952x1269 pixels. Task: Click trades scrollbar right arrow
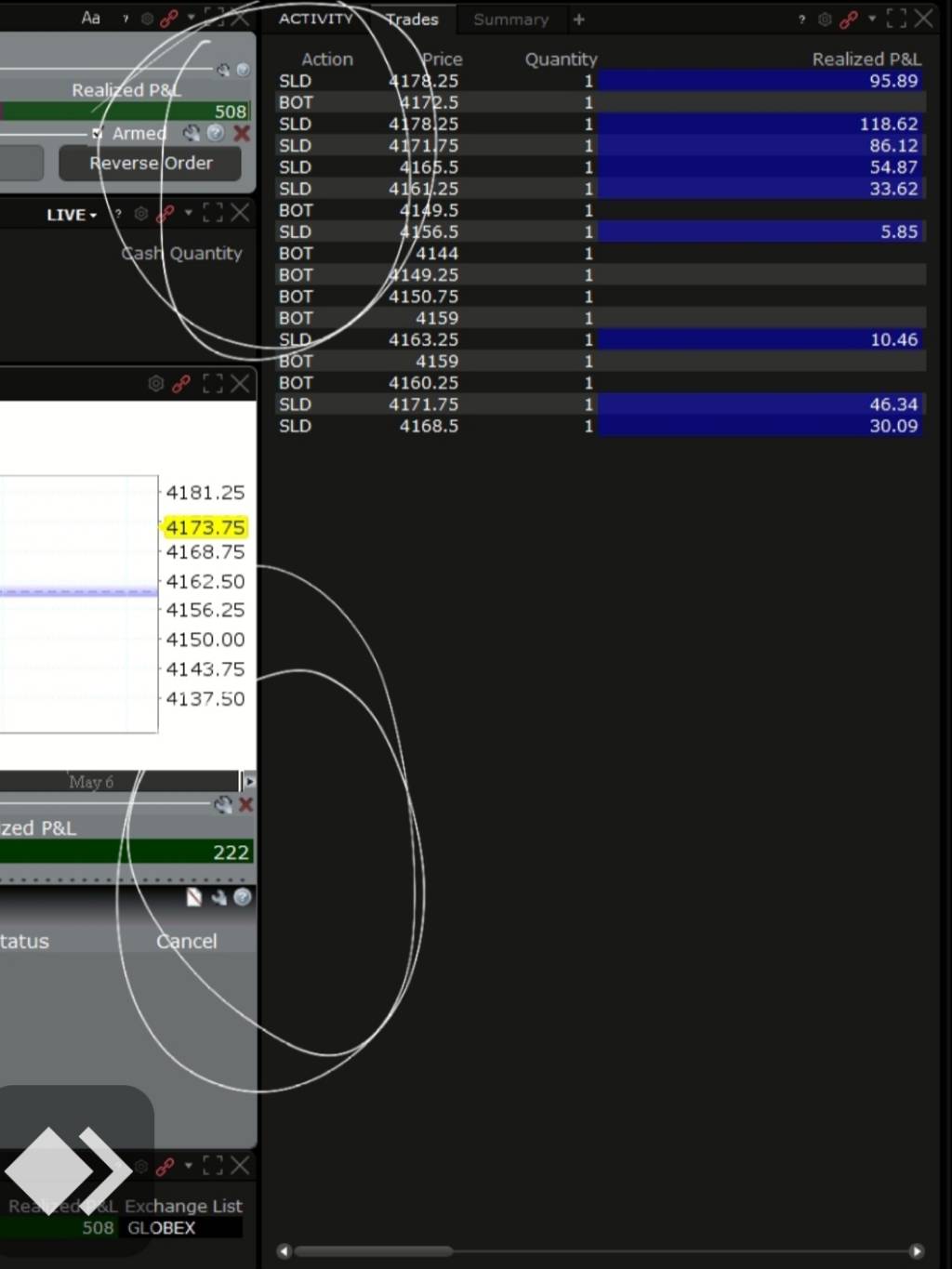point(917,1251)
